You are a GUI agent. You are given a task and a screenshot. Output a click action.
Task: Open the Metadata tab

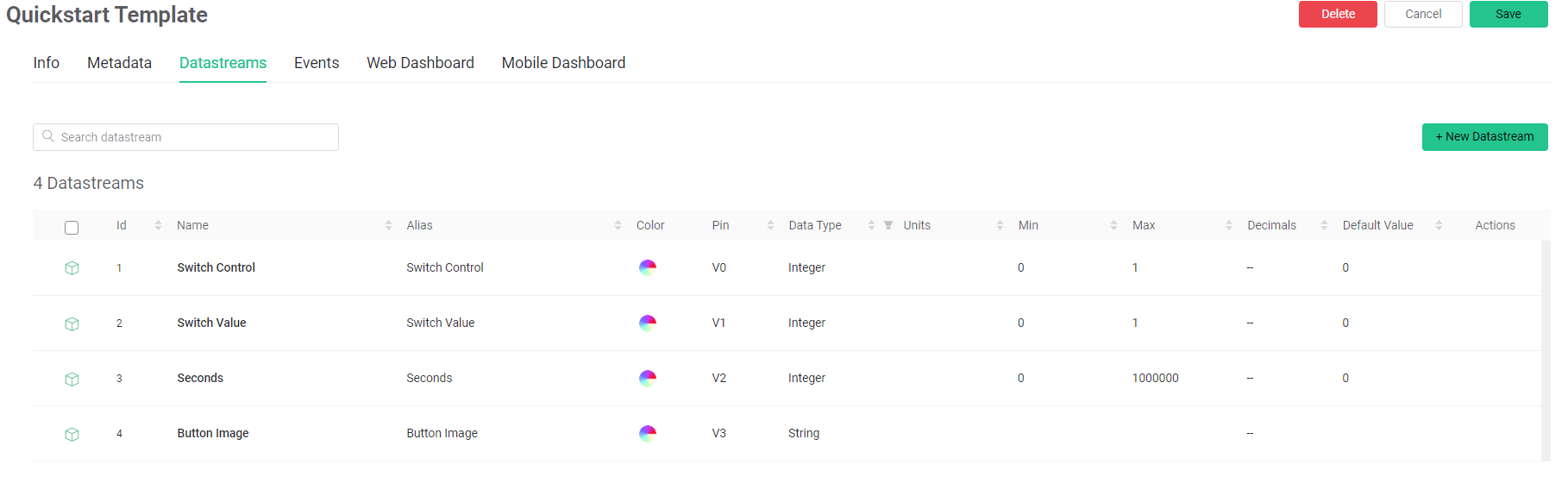(119, 63)
